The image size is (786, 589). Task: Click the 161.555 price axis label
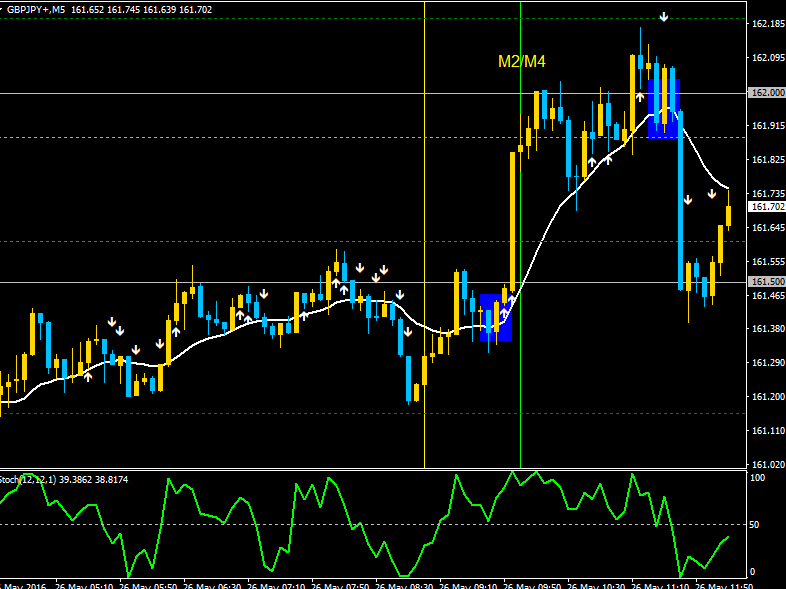[x=768, y=262]
